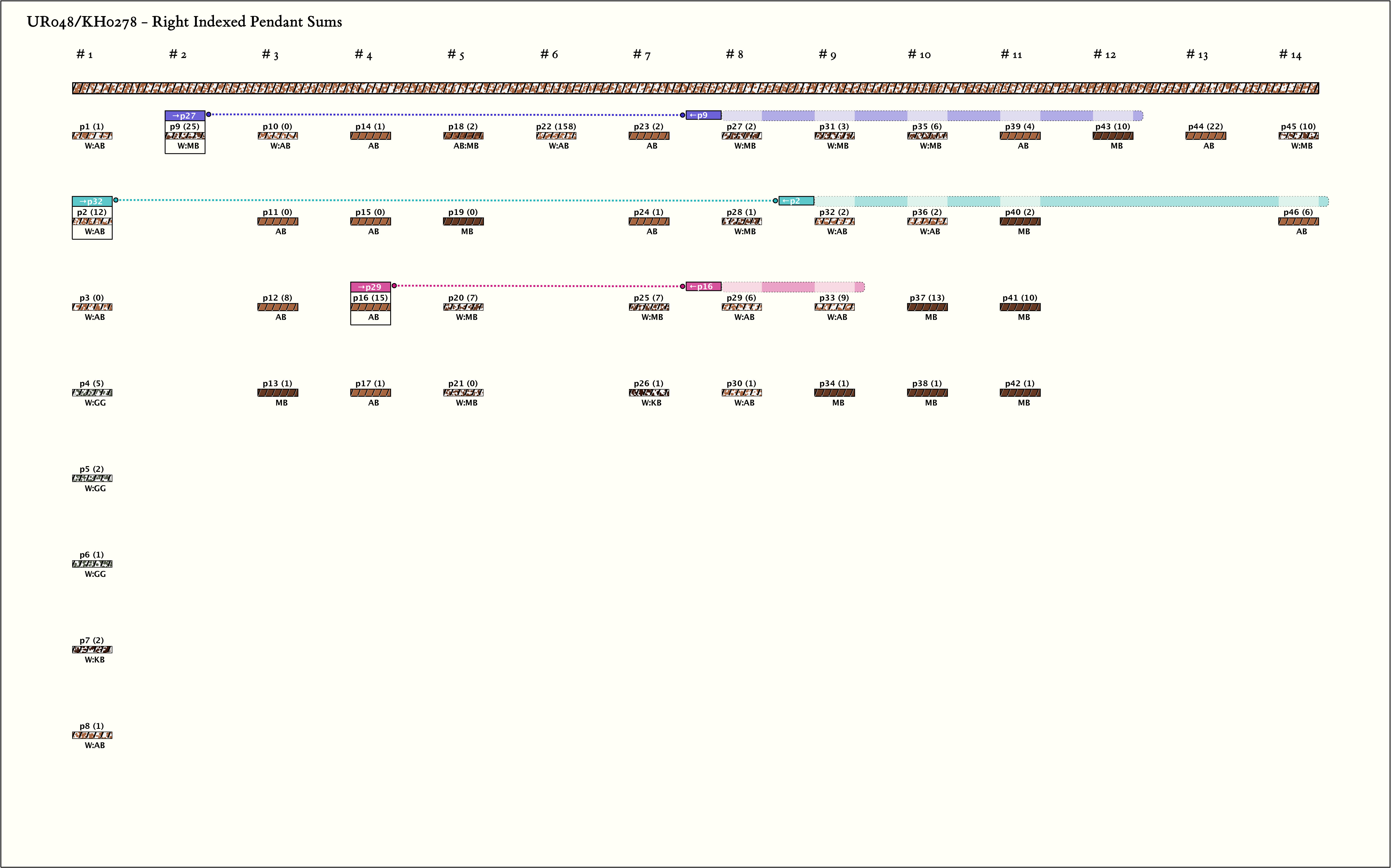Click the W:GG code under p4 (5)
The height and width of the screenshot is (868, 1391).
click(95, 403)
